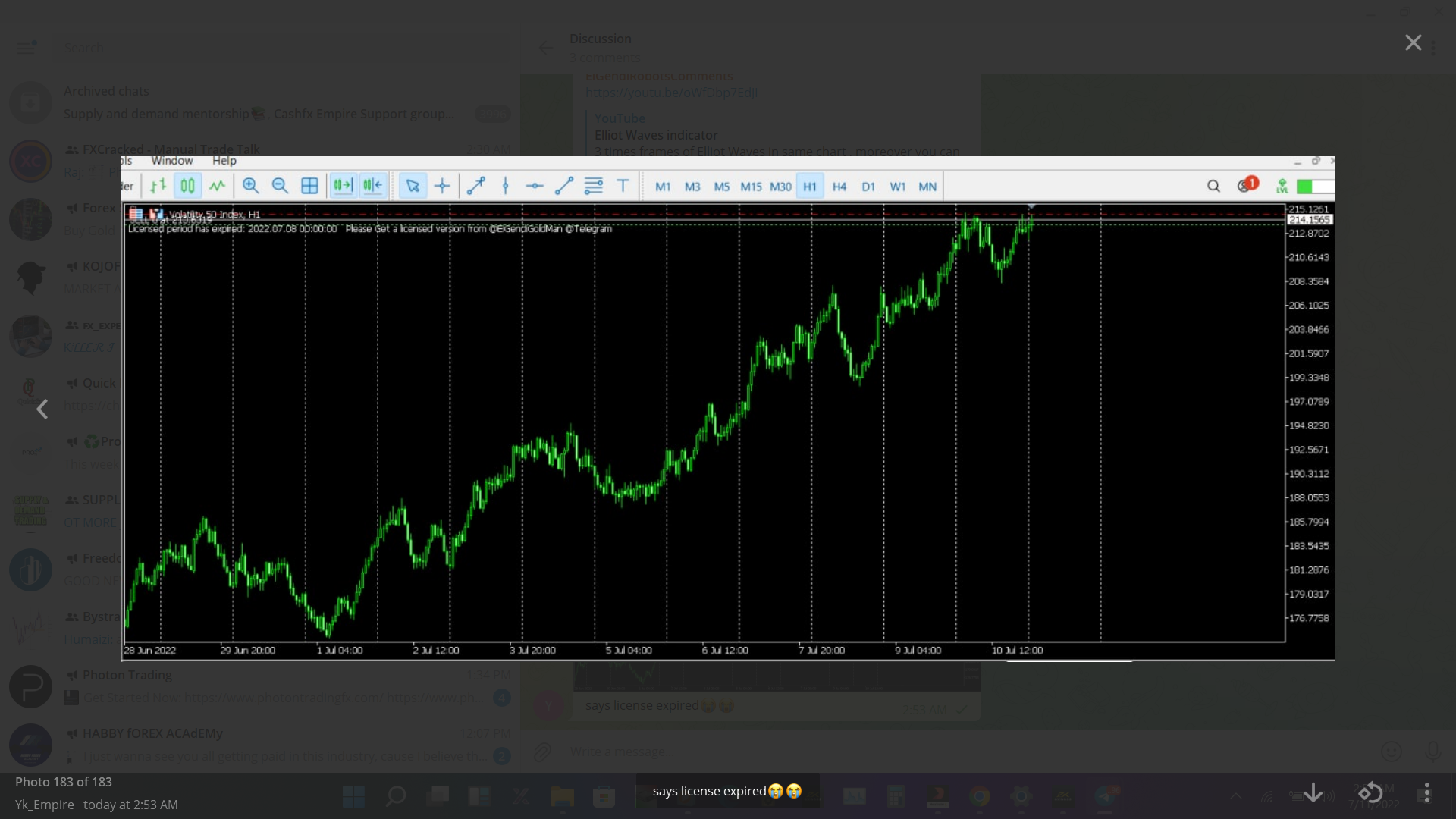Viewport: 1456px width, 819px height.
Task: Click the search magnifier in chart toolbar
Action: pyautogui.click(x=1213, y=187)
